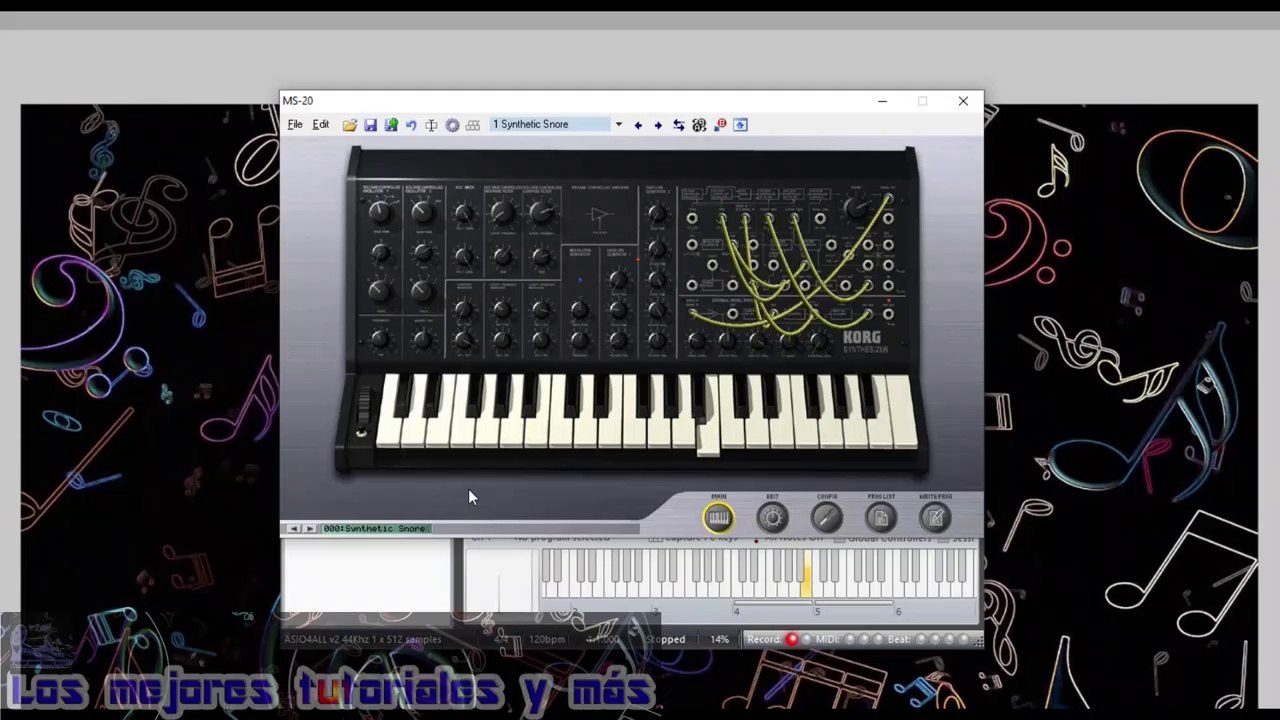Click the swap arrows toolbar icon
This screenshot has height=720, width=1280.
click(679, 125)
